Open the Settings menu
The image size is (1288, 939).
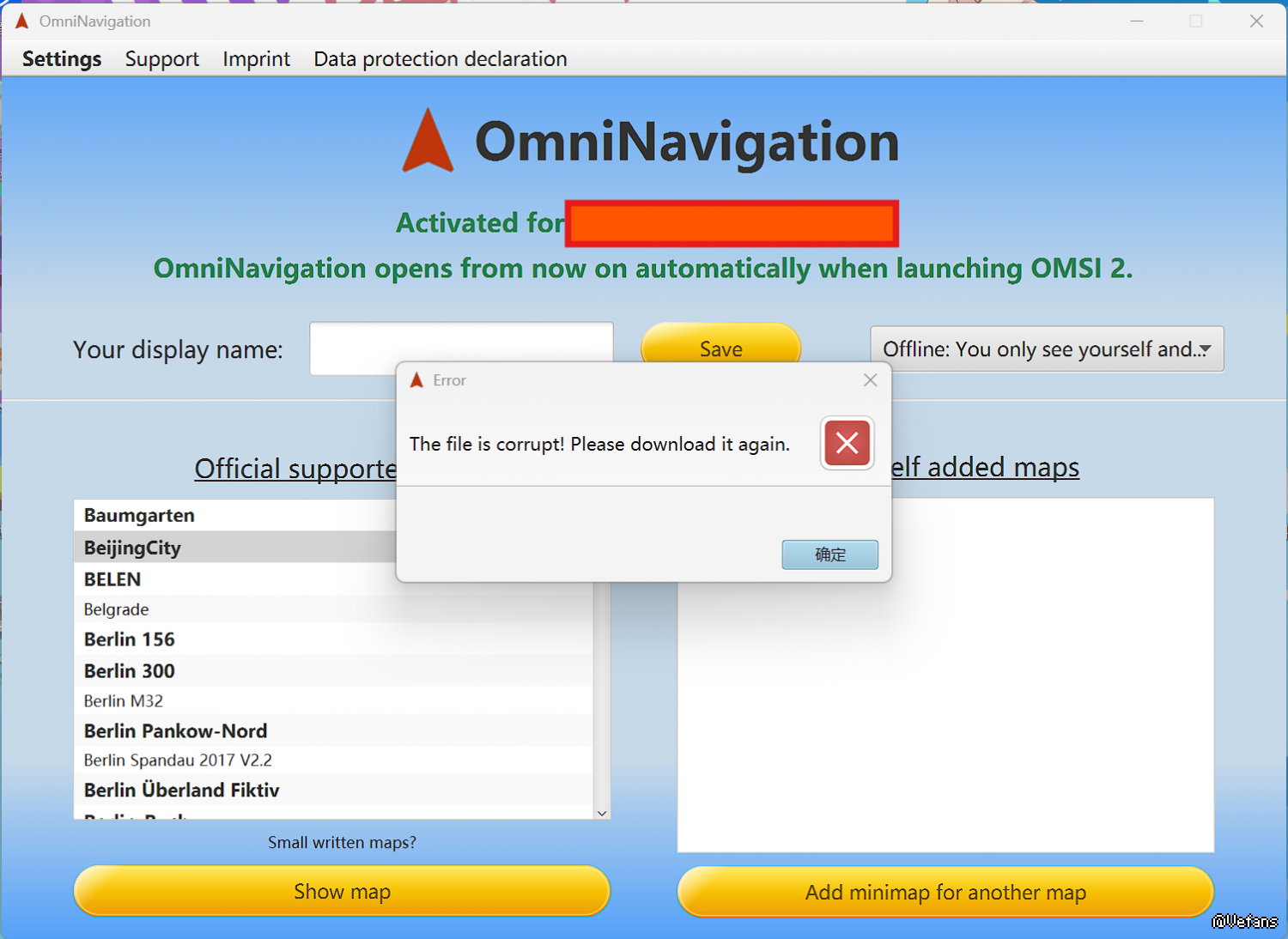[62, 58]
